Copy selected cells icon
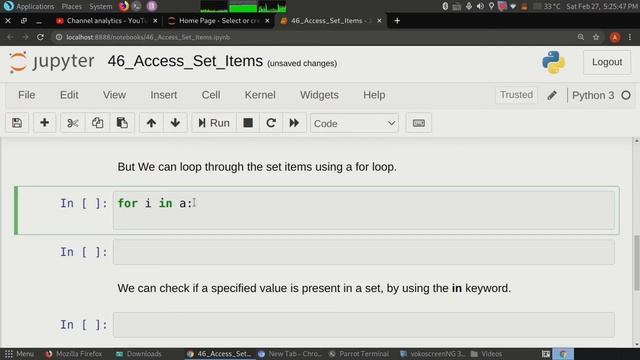Image resolution: width=640 pixels, height=360 pixels. [x=97, y=123]
